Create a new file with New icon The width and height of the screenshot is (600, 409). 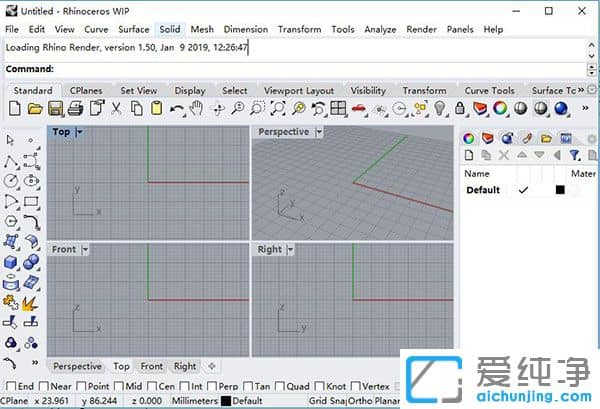(x=15, y=109)
